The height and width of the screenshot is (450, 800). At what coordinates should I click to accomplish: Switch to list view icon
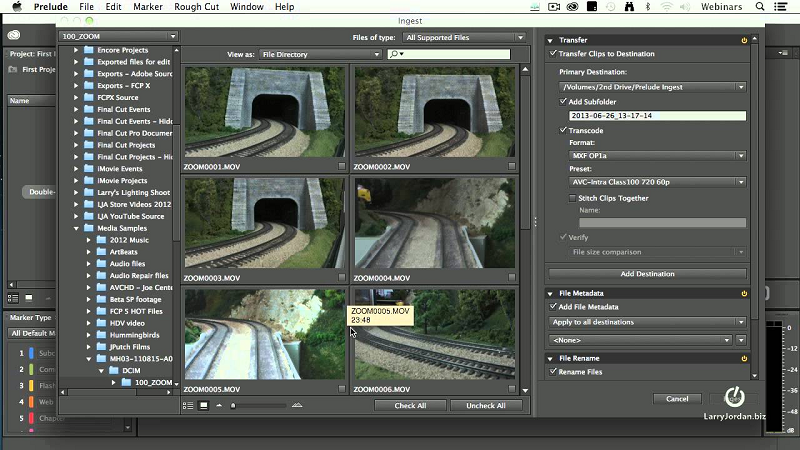point(188,405)
